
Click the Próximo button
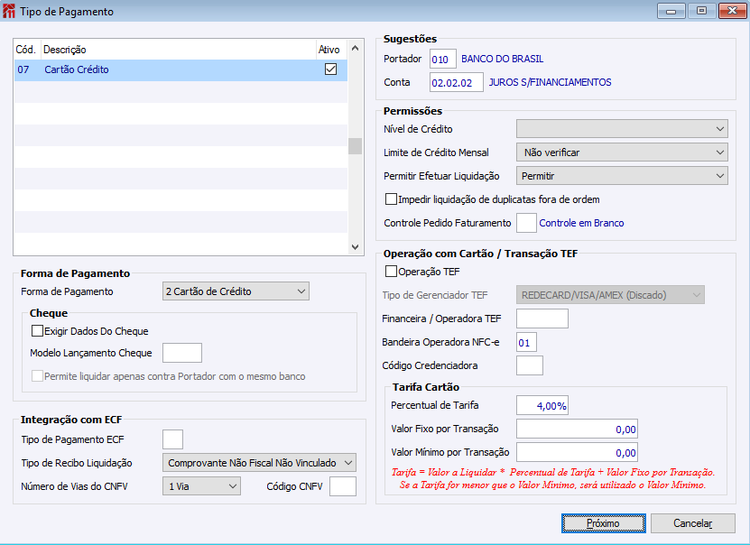603,523
